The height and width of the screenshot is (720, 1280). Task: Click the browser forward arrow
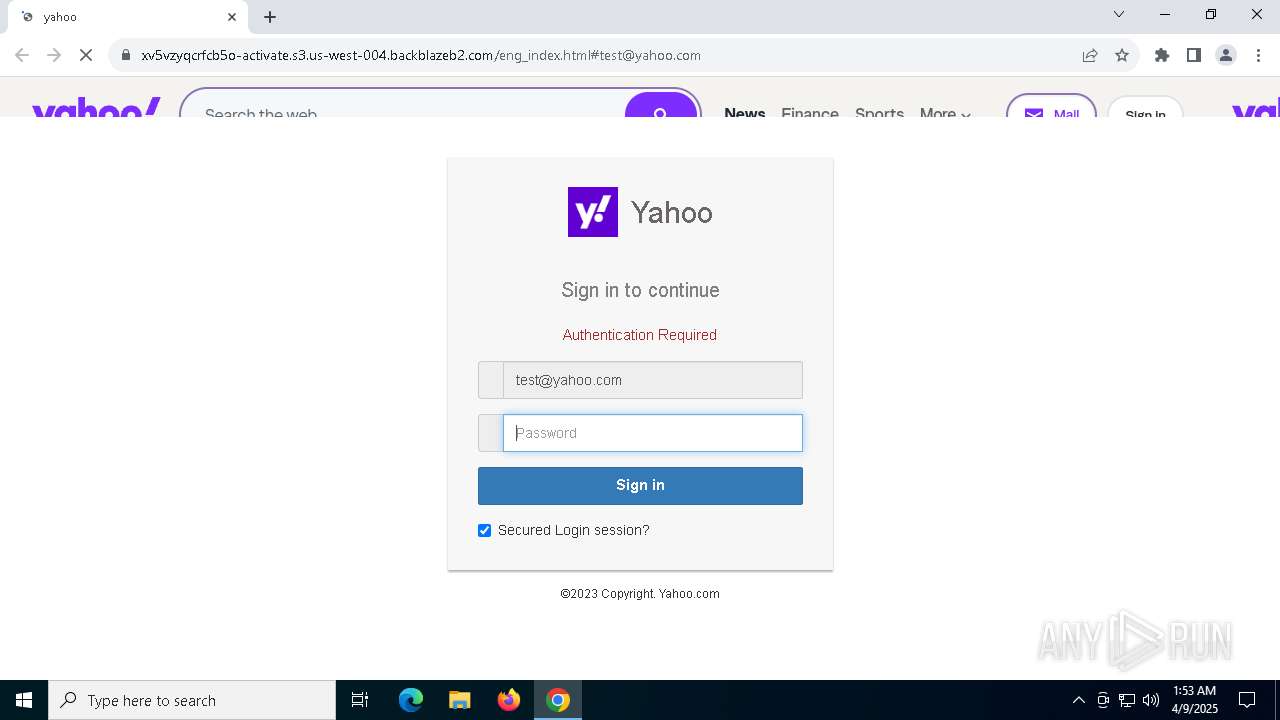[54, 55]
